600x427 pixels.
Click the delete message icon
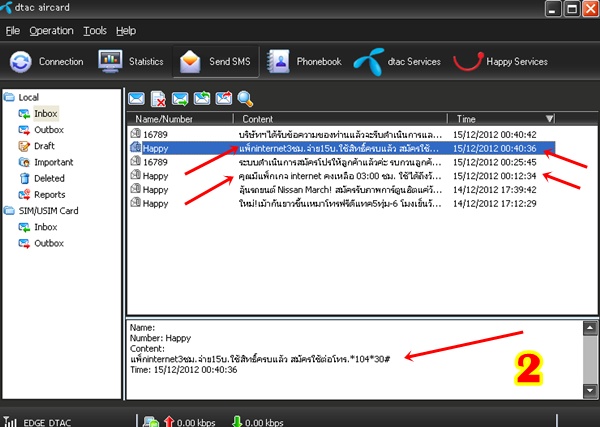click(158, 99)
